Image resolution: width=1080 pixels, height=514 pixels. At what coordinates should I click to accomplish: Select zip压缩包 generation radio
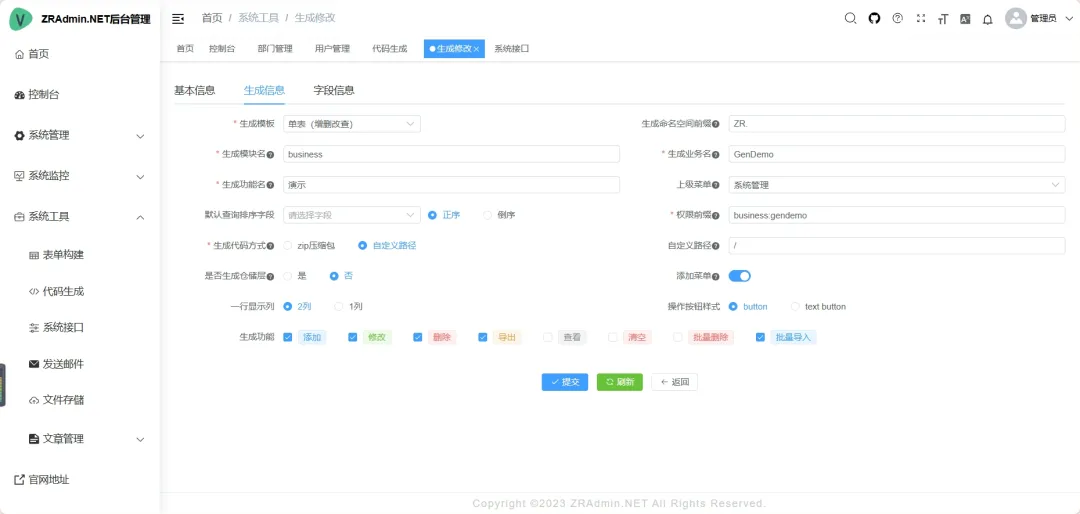point(288,245)
